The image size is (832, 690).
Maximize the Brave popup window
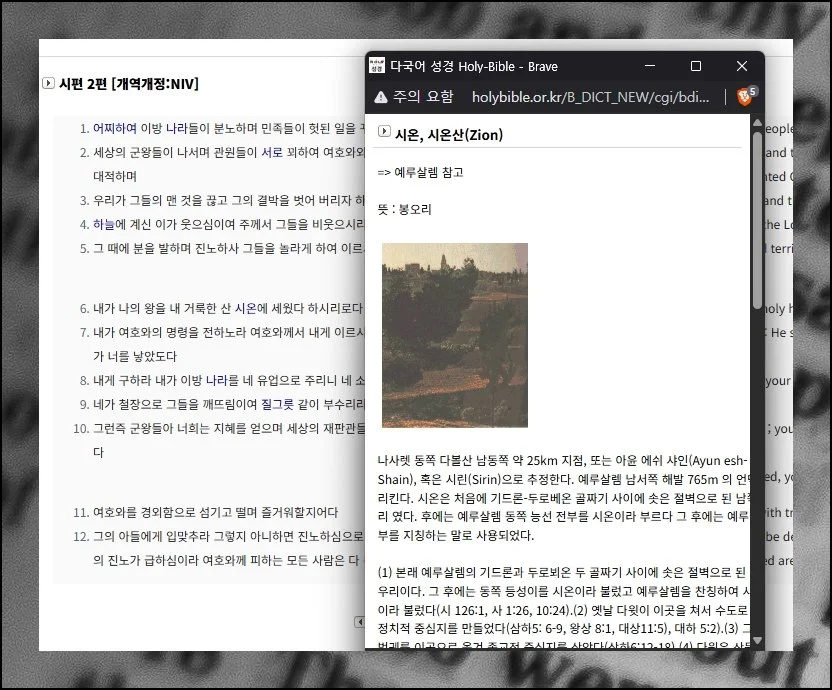(x=696, y=66)
